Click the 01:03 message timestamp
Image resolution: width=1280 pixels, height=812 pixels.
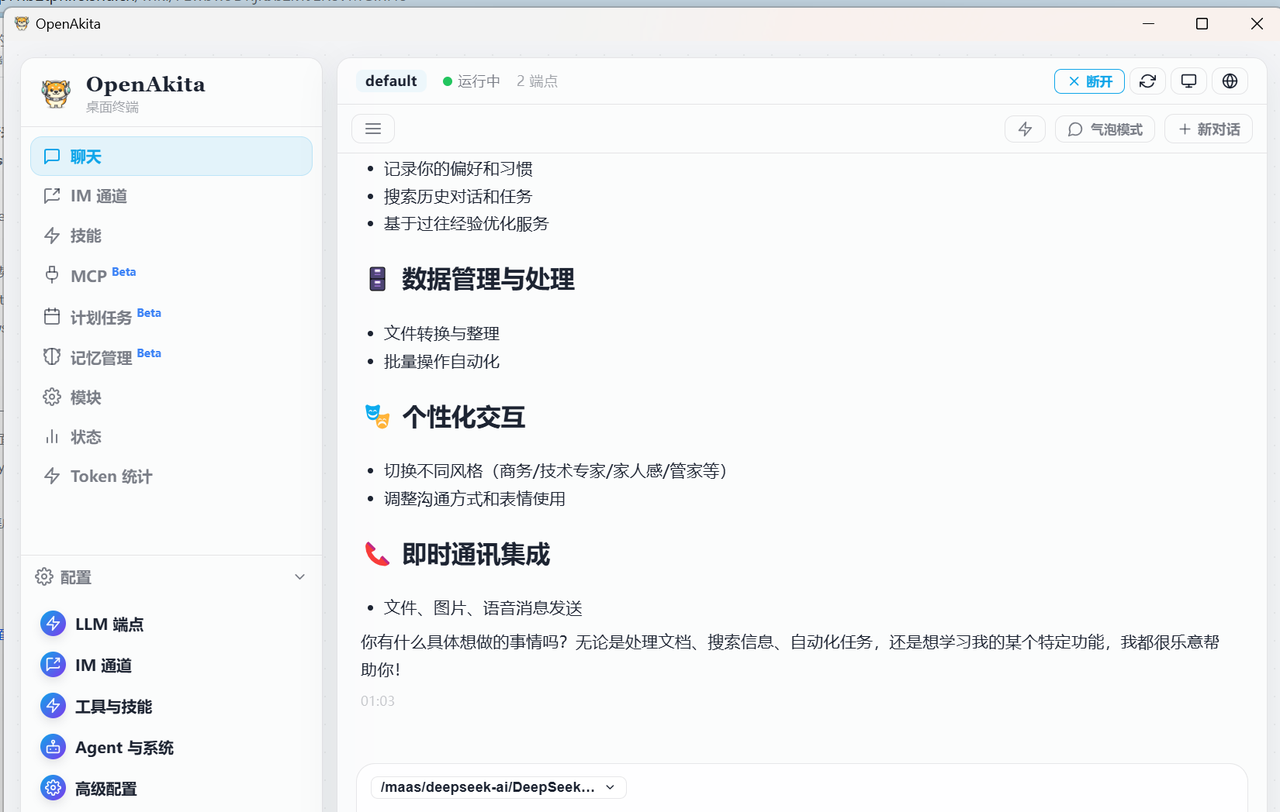[x=378, y=701]
